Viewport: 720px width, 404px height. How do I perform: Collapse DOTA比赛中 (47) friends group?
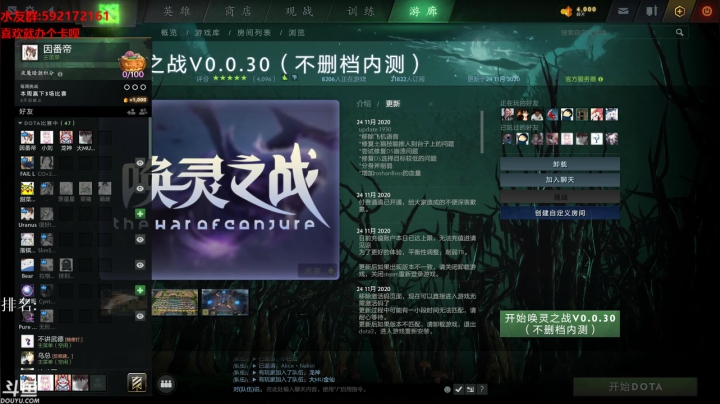[46, 123]
